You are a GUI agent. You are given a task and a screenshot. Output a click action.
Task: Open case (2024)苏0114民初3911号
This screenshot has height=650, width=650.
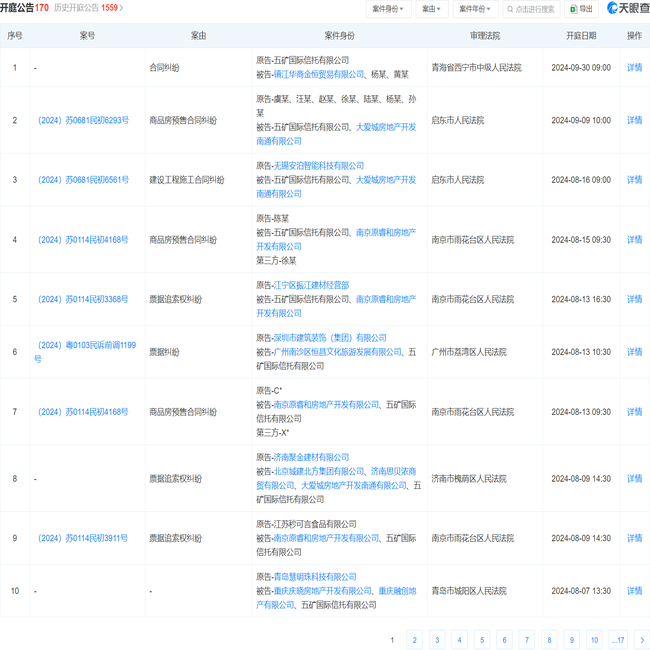click(83, 538)
